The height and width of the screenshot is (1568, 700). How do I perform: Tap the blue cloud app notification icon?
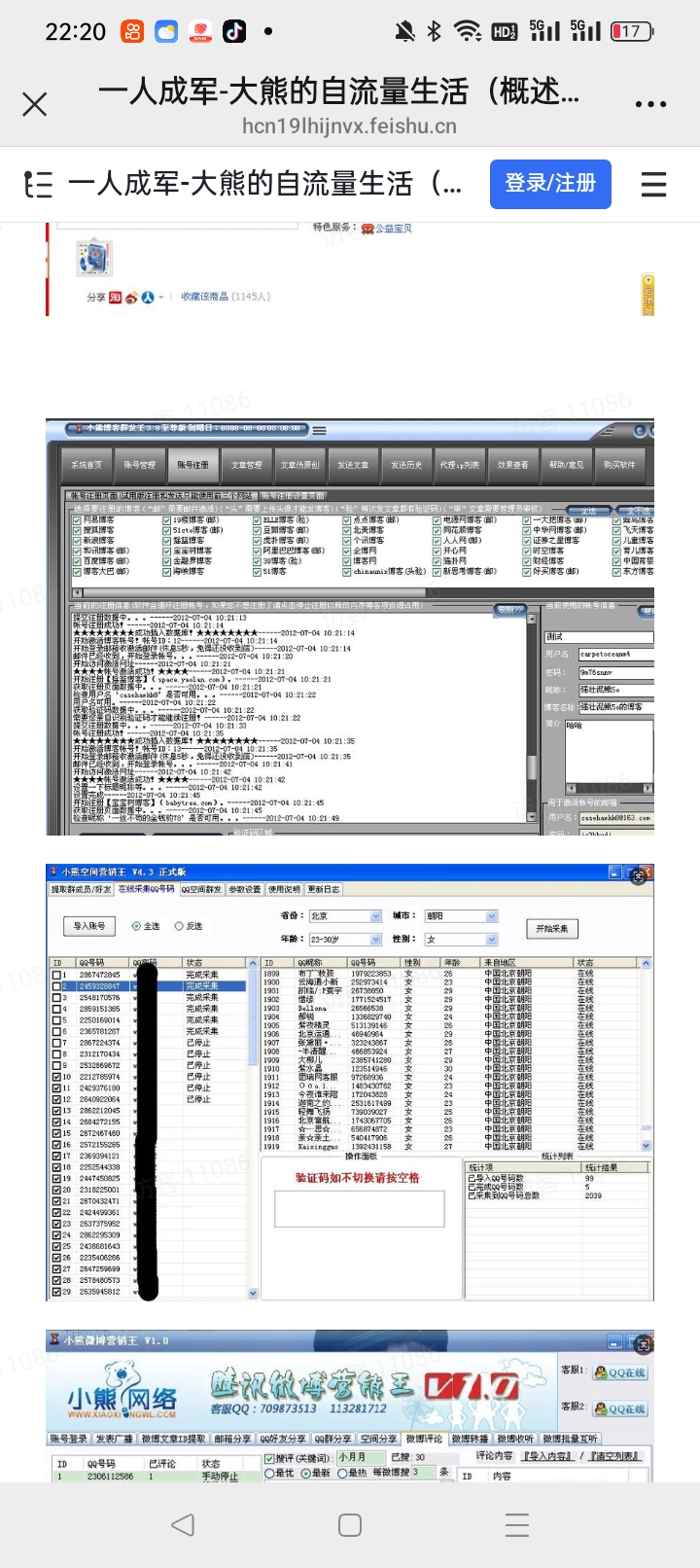pos(166,31)
